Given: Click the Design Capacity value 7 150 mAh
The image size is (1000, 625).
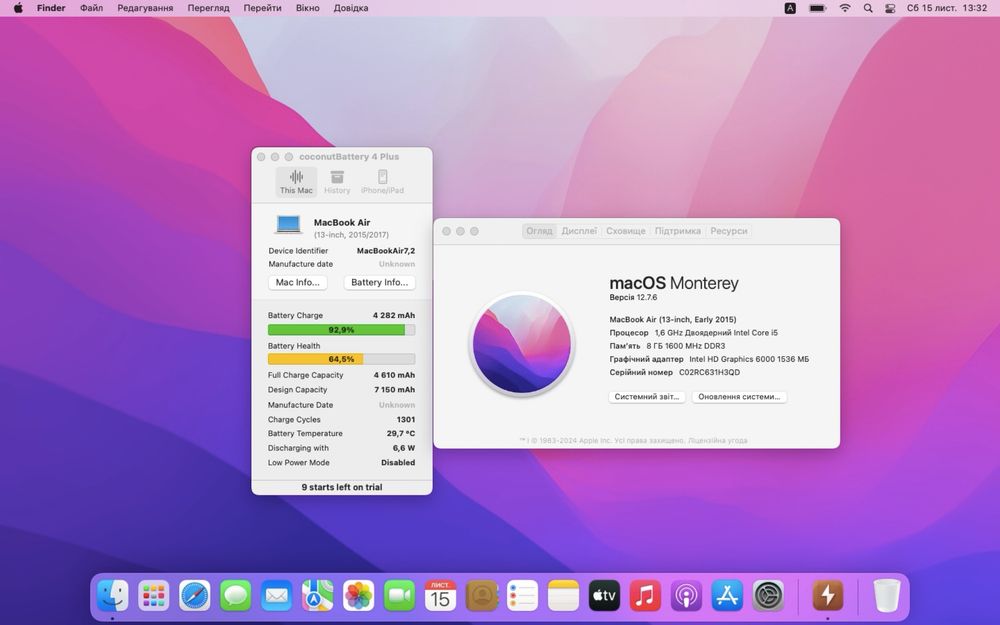Looking at the screenshot, I should point(394,390).
